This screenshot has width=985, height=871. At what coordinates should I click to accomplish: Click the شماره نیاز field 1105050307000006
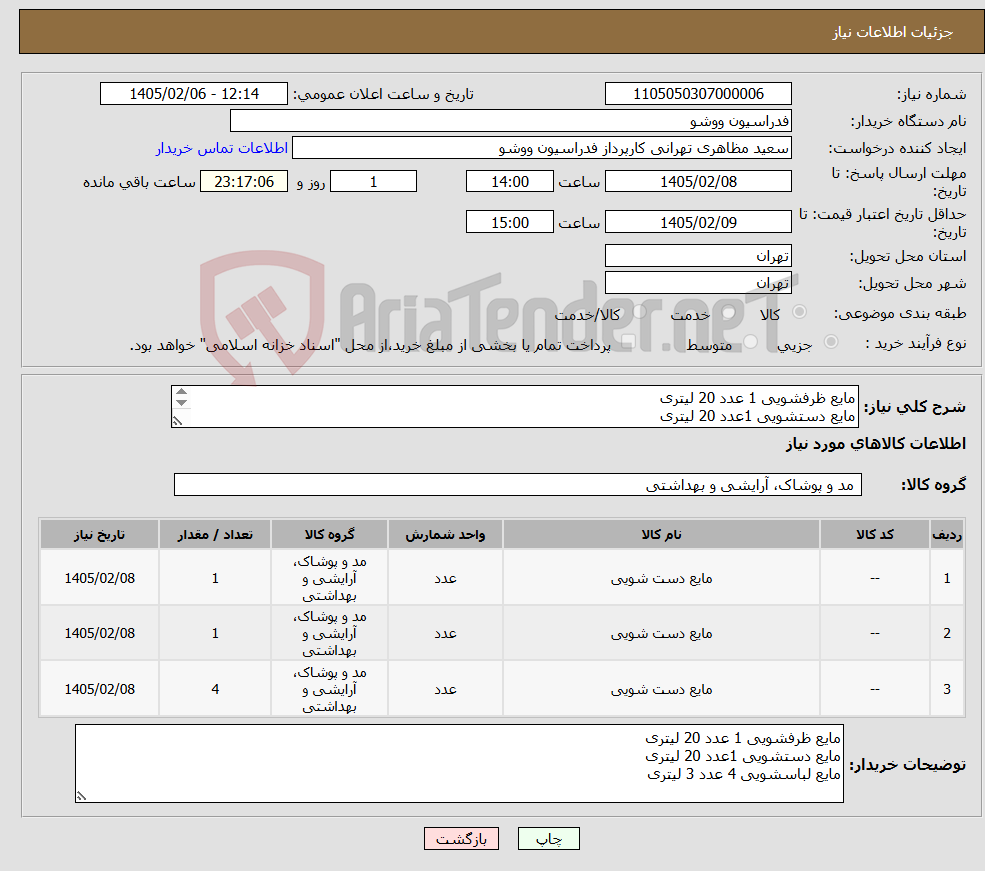click(698, 94)
